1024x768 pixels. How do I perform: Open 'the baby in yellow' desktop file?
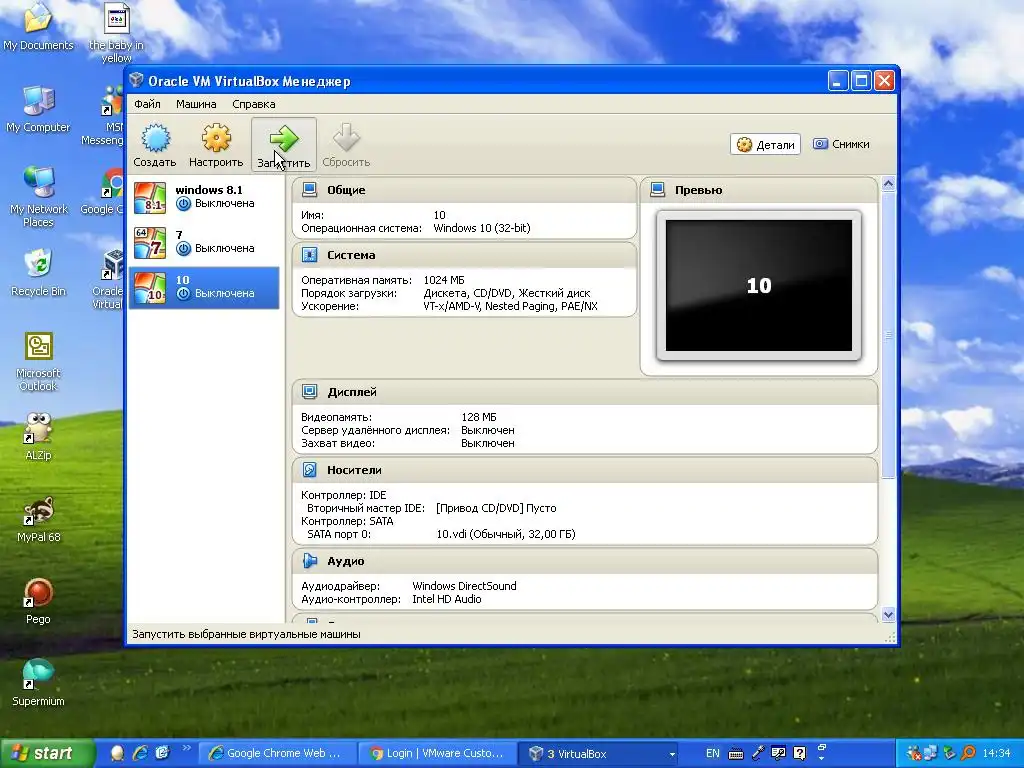pos(116,33)
